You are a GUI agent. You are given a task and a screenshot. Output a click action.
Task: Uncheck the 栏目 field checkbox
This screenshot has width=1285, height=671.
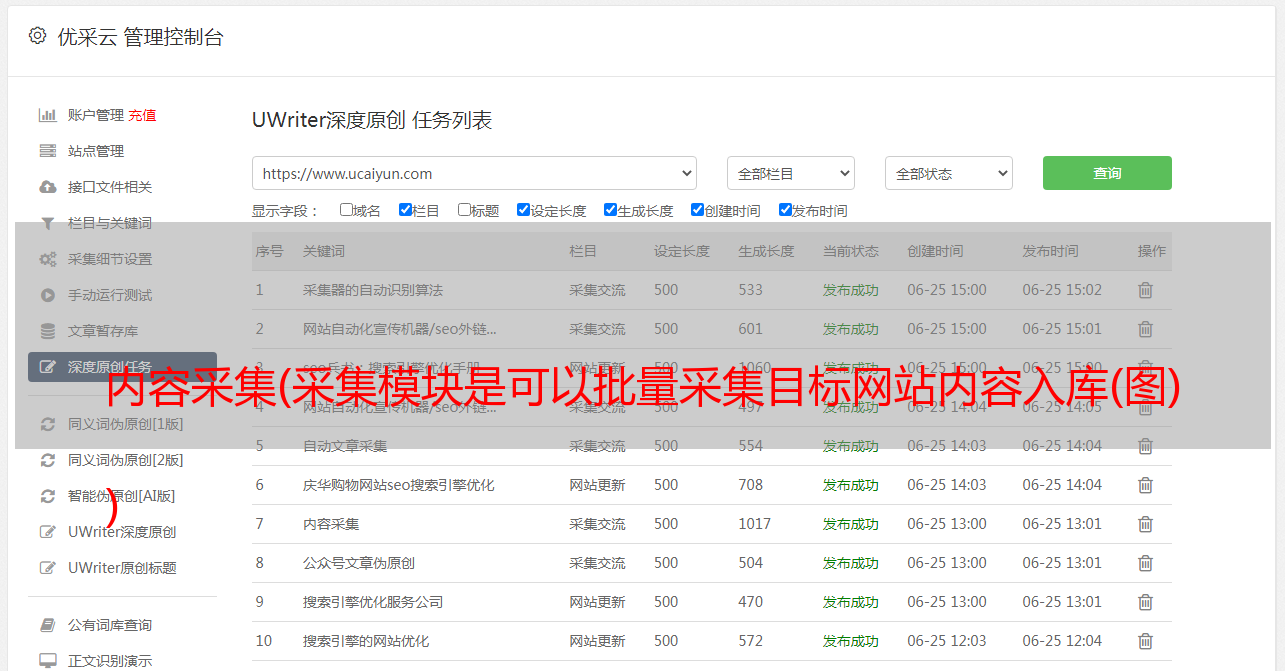click(405, 210)
